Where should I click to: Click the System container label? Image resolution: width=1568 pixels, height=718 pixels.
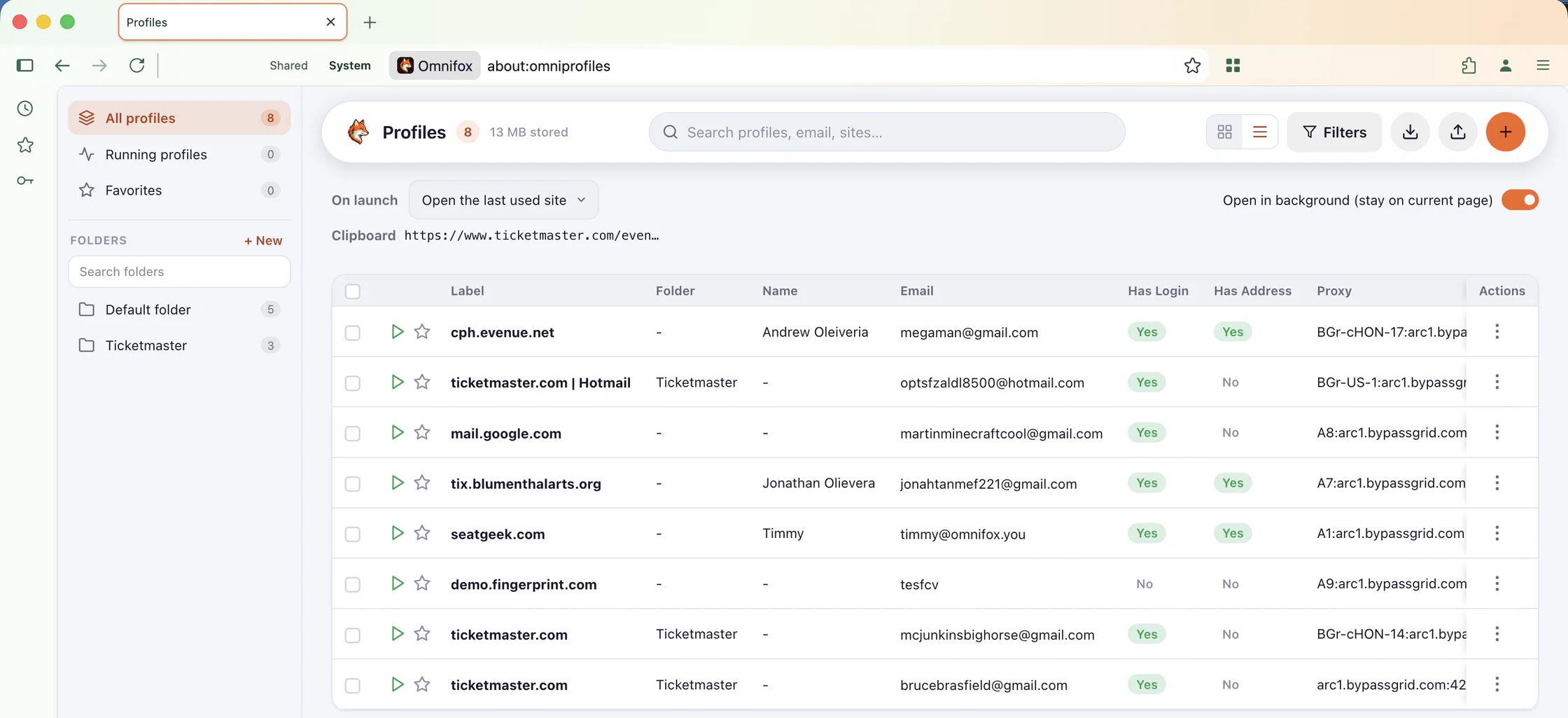[349, 65]
